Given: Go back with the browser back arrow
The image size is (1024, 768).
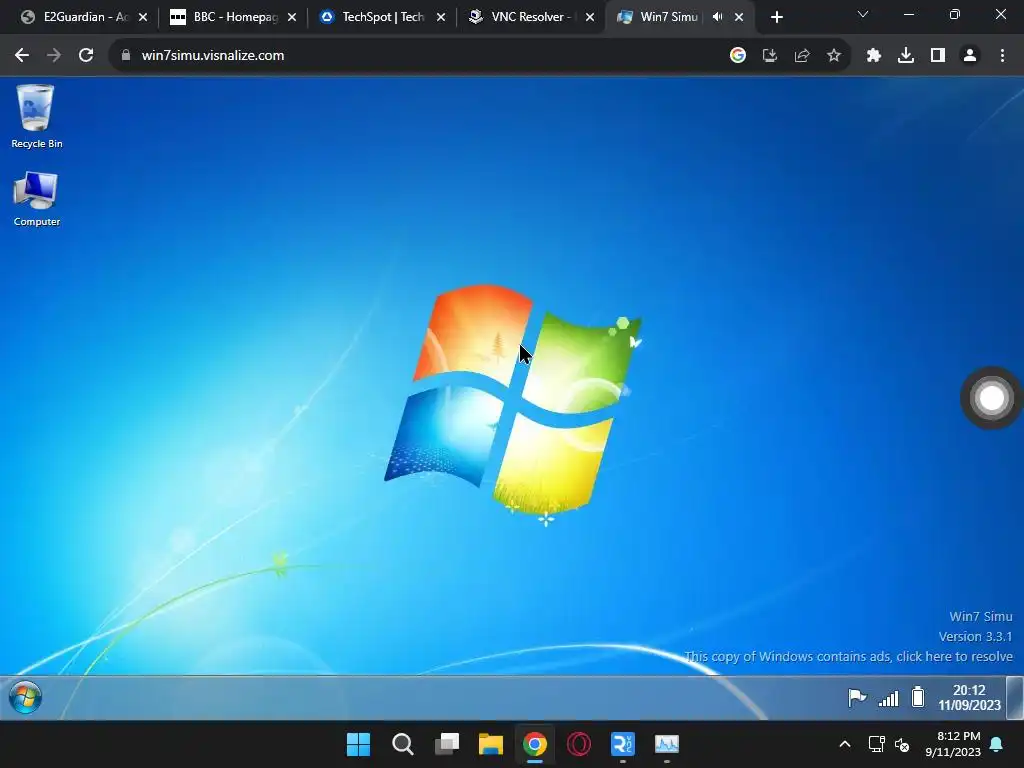Looking at the screenshot, I should point(22,56).
